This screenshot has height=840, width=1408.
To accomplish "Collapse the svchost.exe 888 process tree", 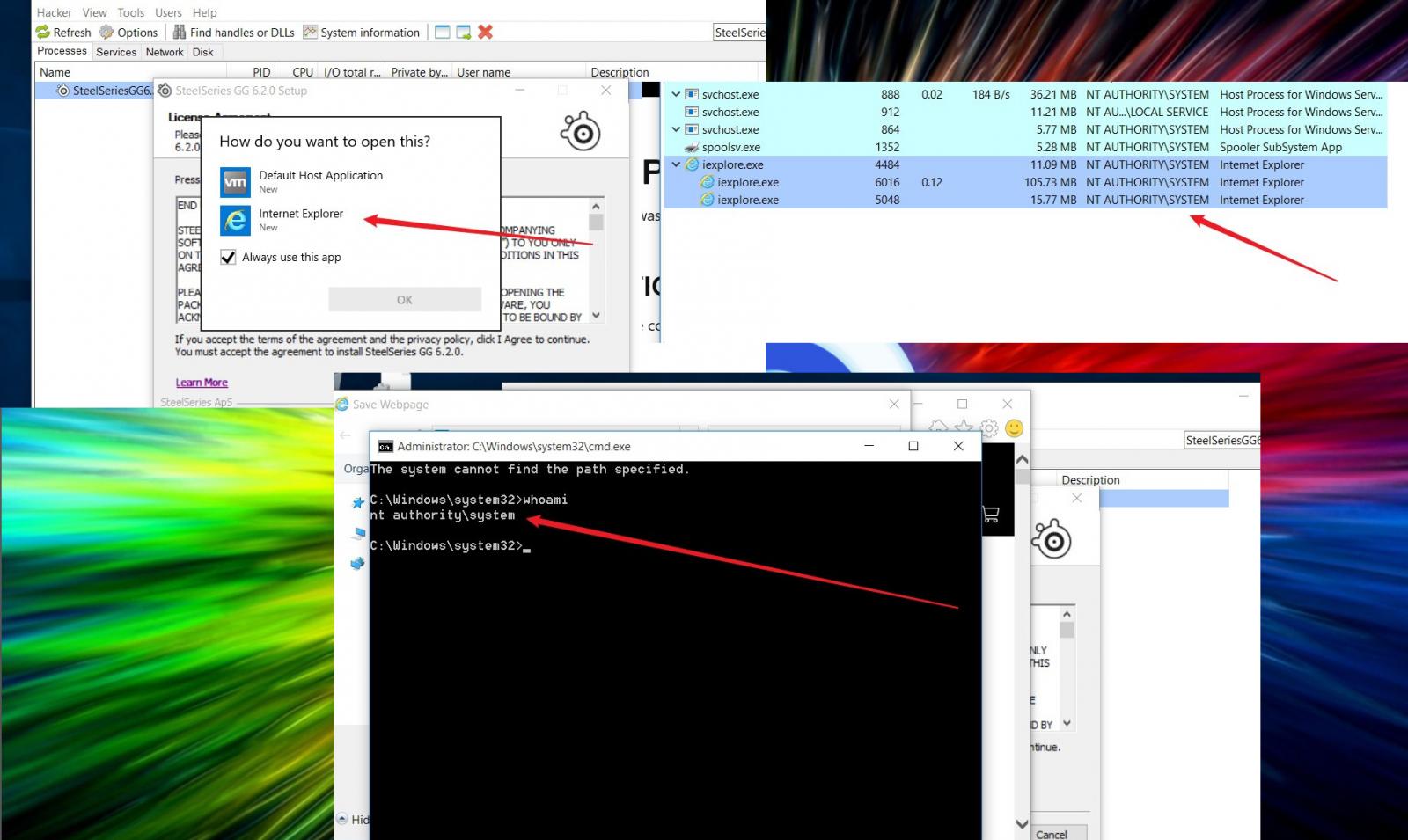I will [676, 94].
